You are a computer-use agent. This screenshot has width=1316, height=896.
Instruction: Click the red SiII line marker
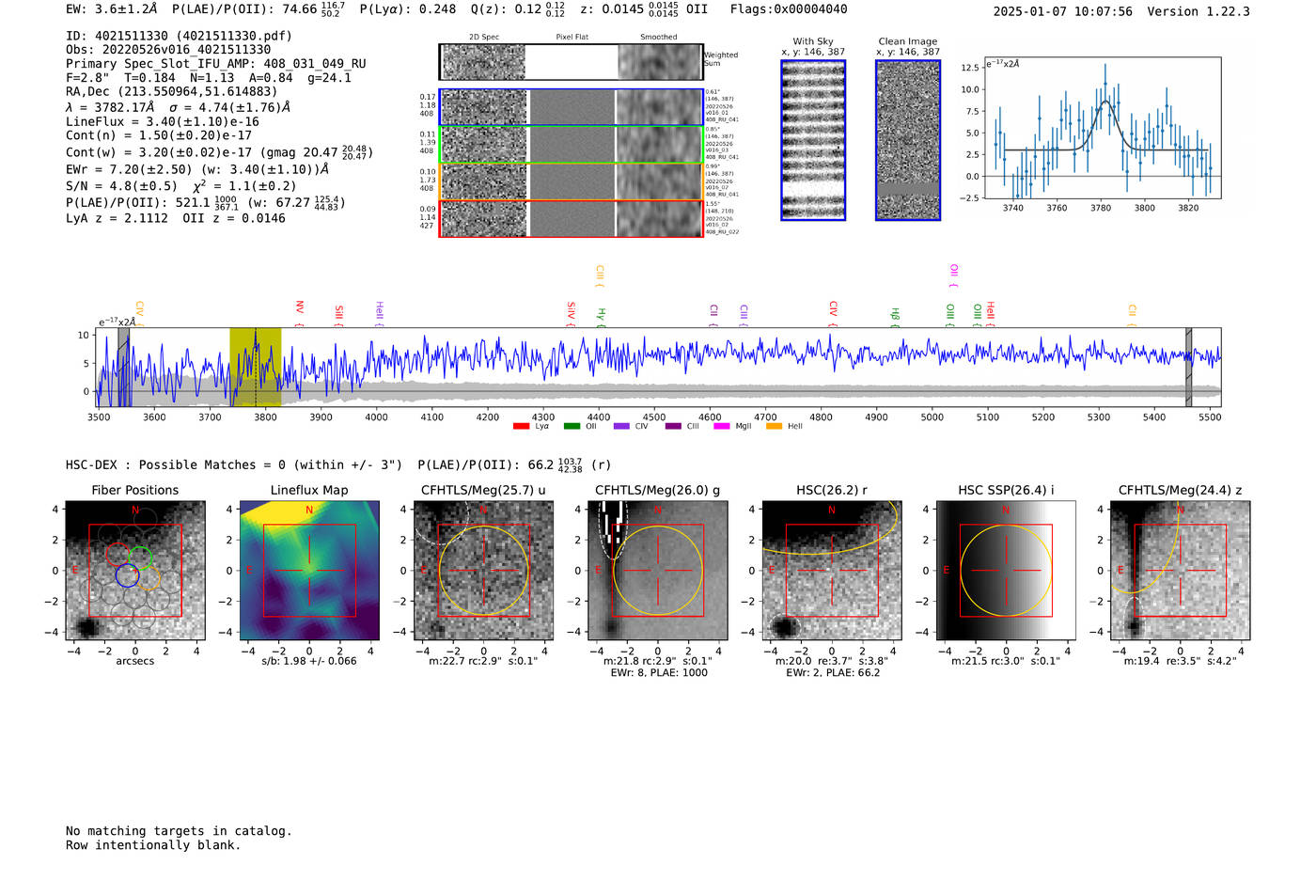(339, 316)
